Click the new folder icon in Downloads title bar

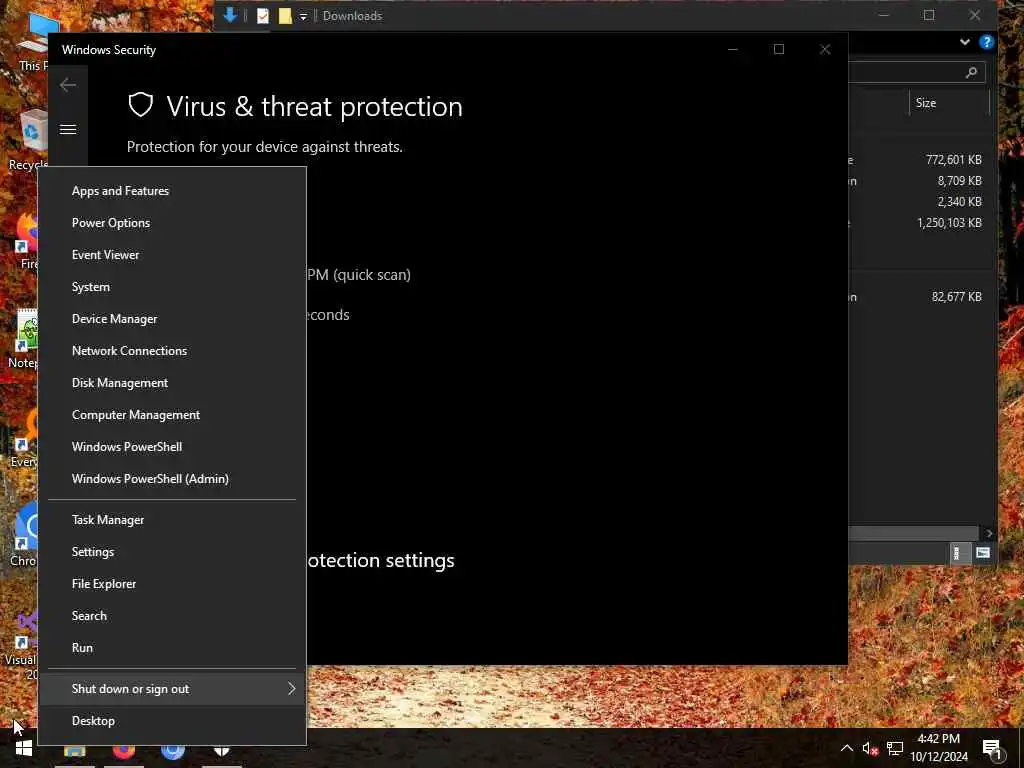285,16
